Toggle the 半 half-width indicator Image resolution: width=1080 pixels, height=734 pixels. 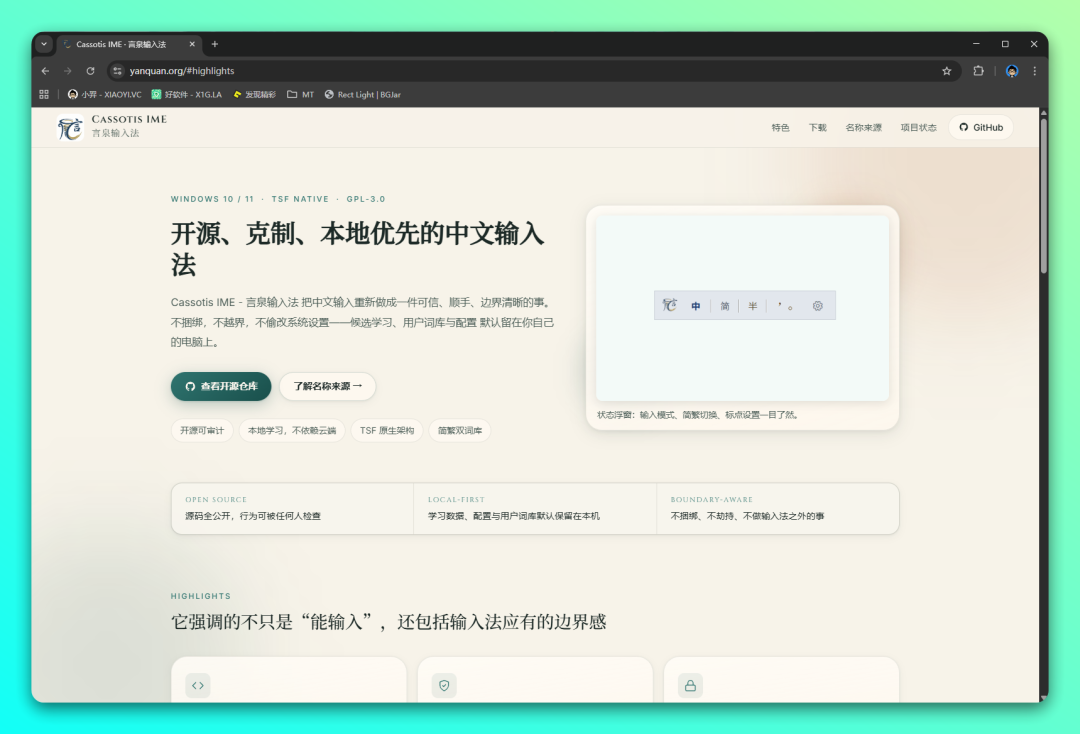(x=753, y=306)
